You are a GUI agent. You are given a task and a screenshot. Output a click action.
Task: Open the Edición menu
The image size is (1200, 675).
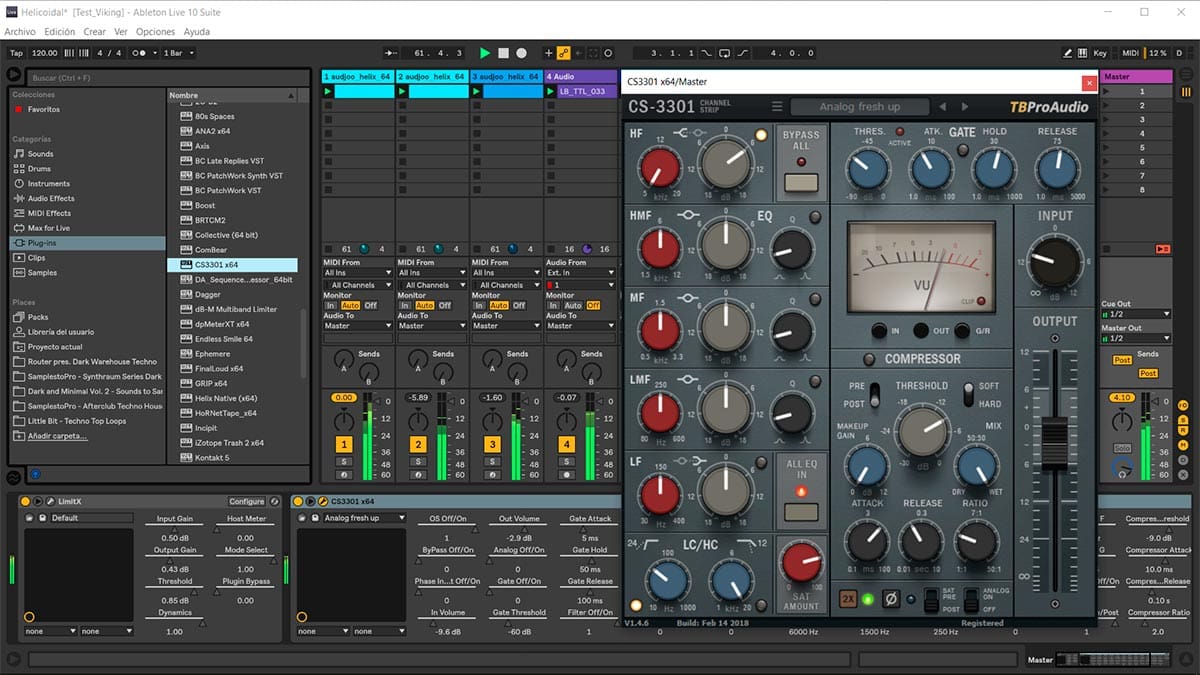pyautogui.click(x=60, y=31)
